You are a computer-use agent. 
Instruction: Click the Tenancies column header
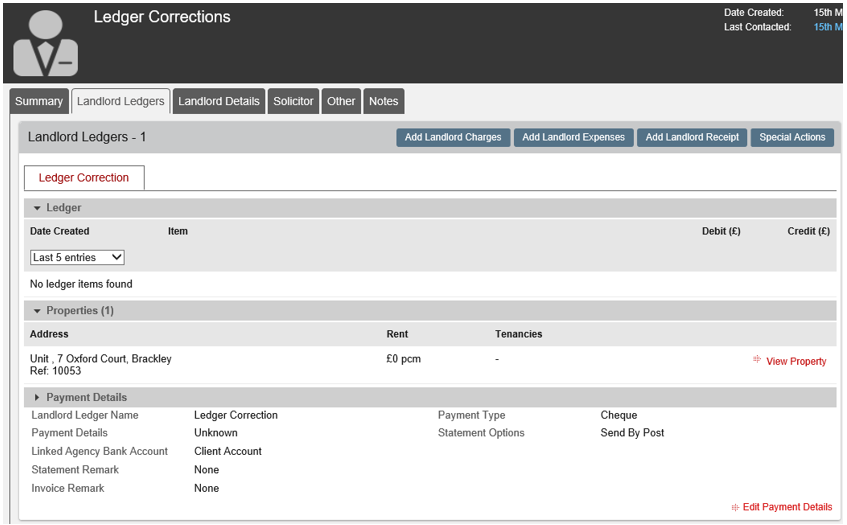(519, 334)
